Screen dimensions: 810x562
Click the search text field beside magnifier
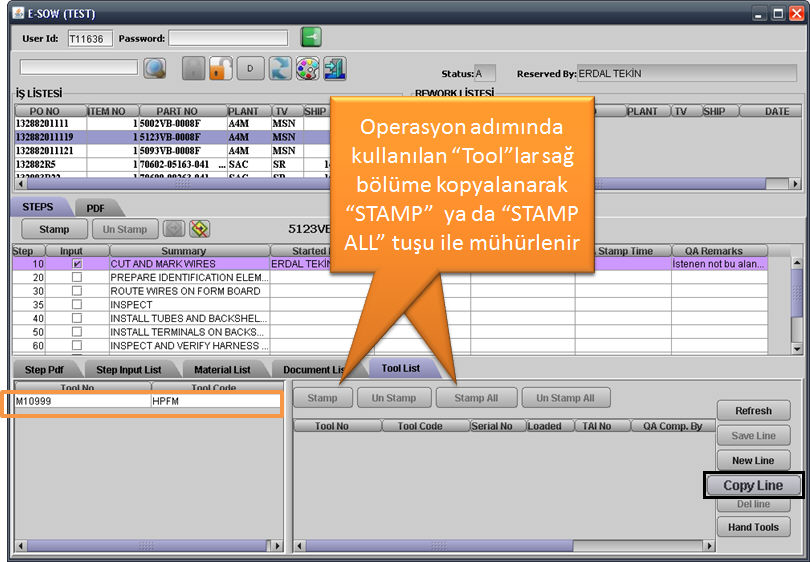[79, 67]
